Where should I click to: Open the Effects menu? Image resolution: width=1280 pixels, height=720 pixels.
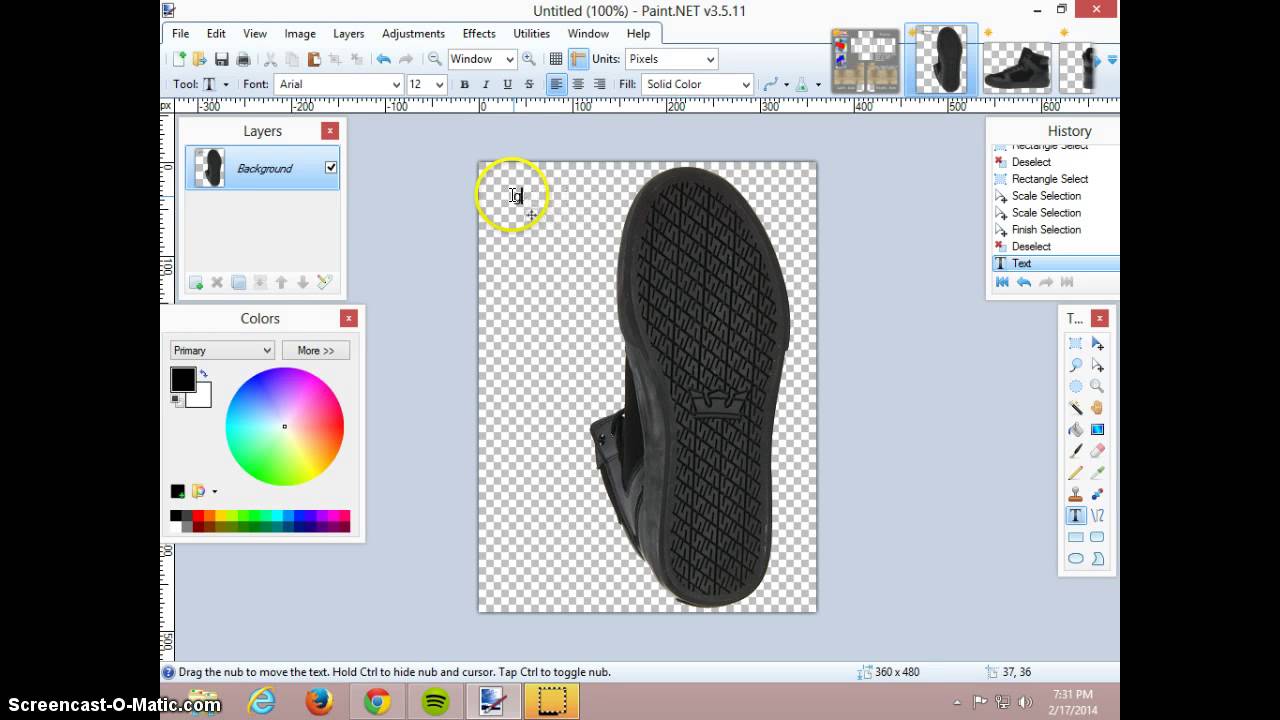[479, 33]
